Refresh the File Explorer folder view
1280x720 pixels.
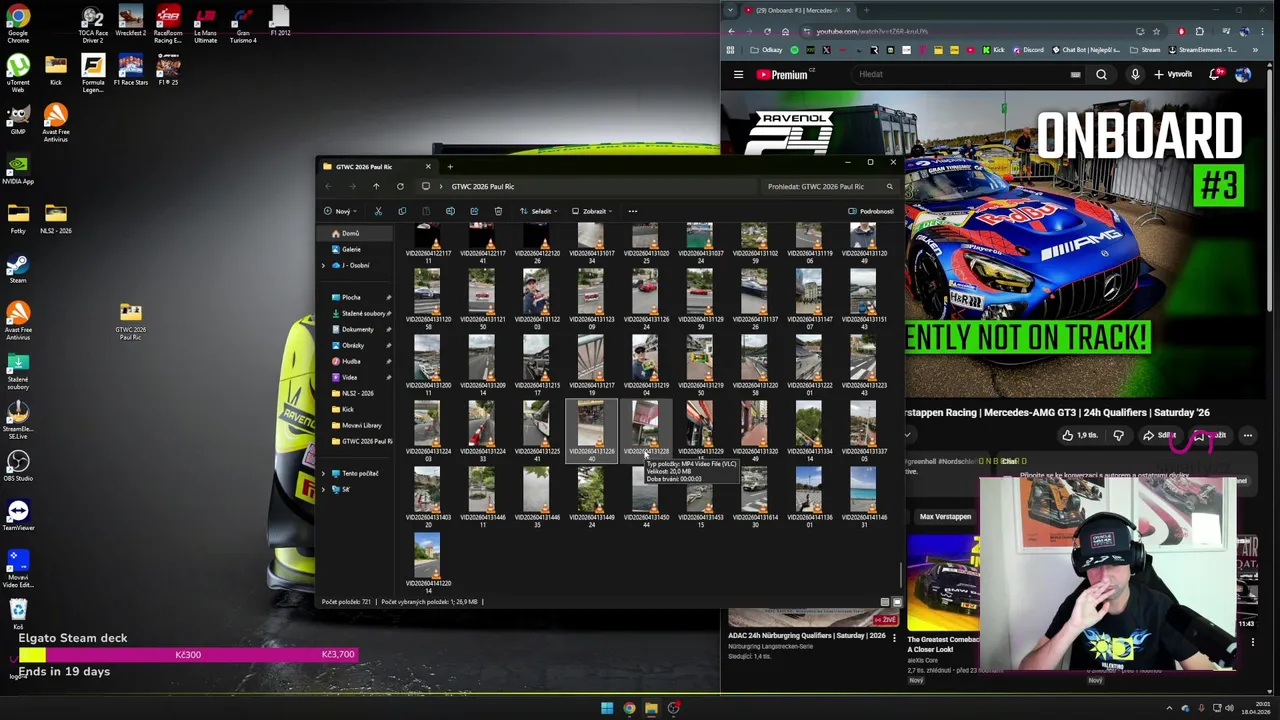click(400, 186)
